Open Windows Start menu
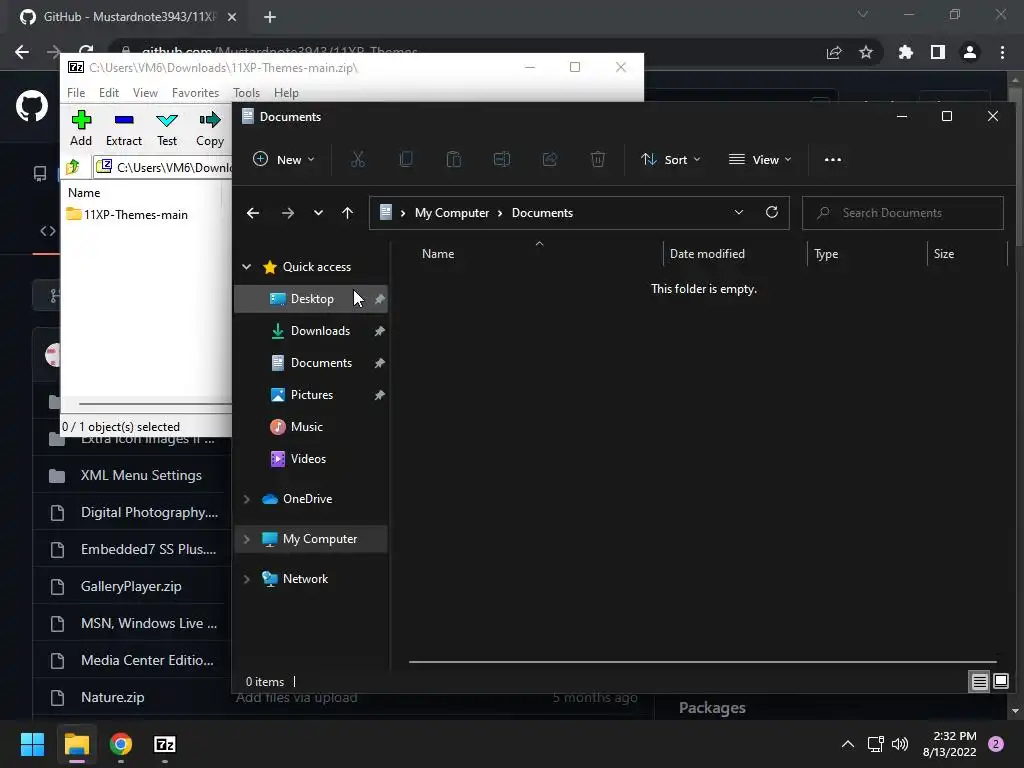Screen dimensions: 1024x768 pos(32,744)
